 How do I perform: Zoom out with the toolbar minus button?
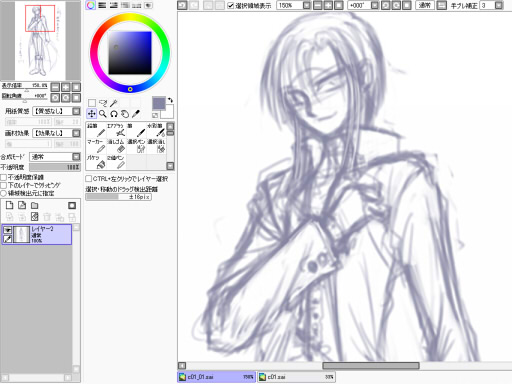(318, 5)
